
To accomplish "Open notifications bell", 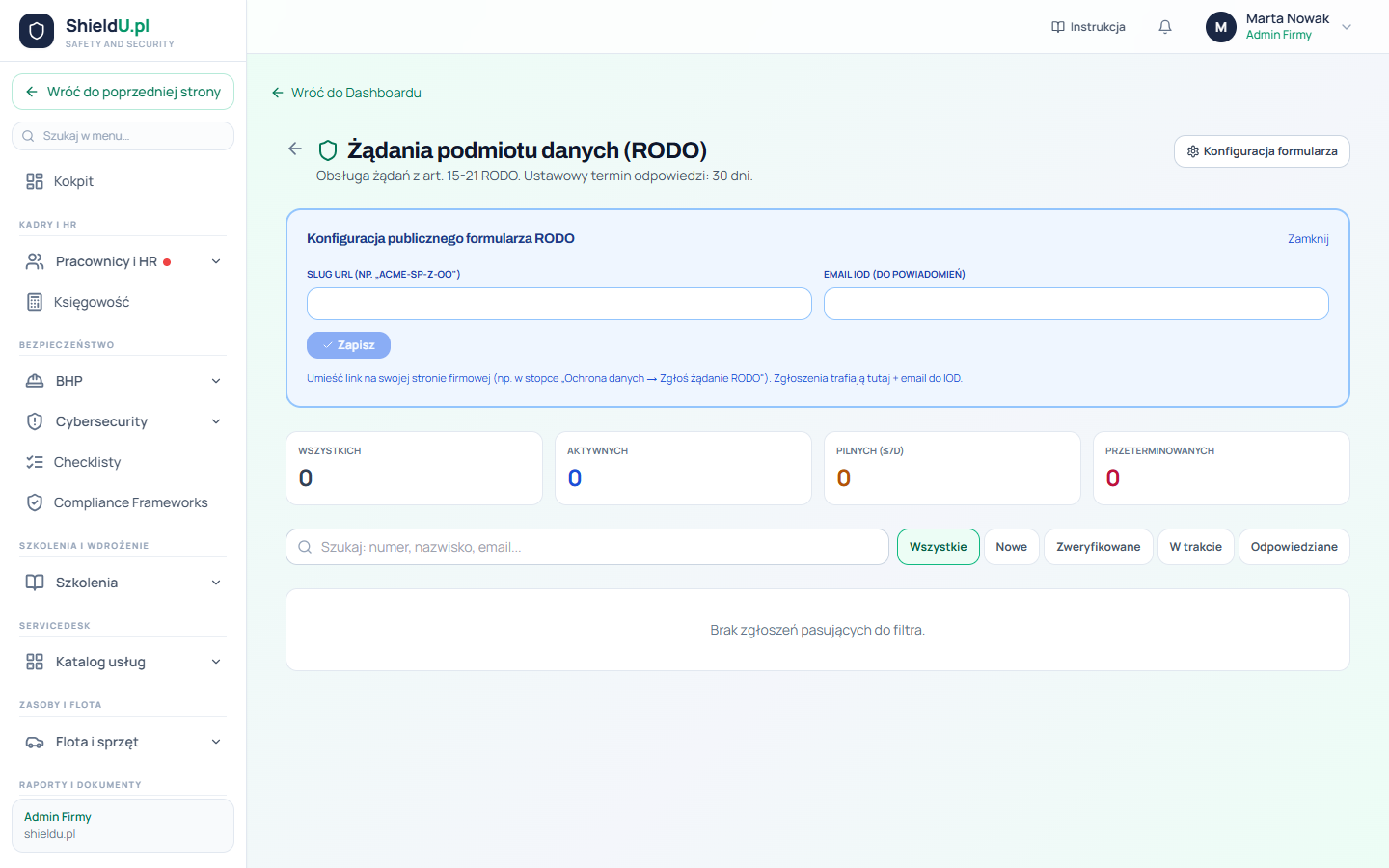I will 1165,27.
